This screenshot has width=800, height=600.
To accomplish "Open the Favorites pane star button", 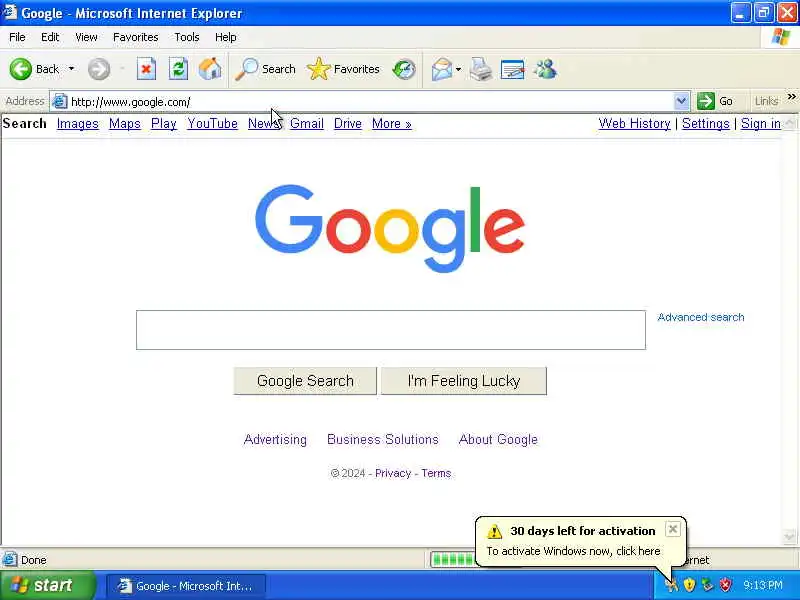I will 343,69.
